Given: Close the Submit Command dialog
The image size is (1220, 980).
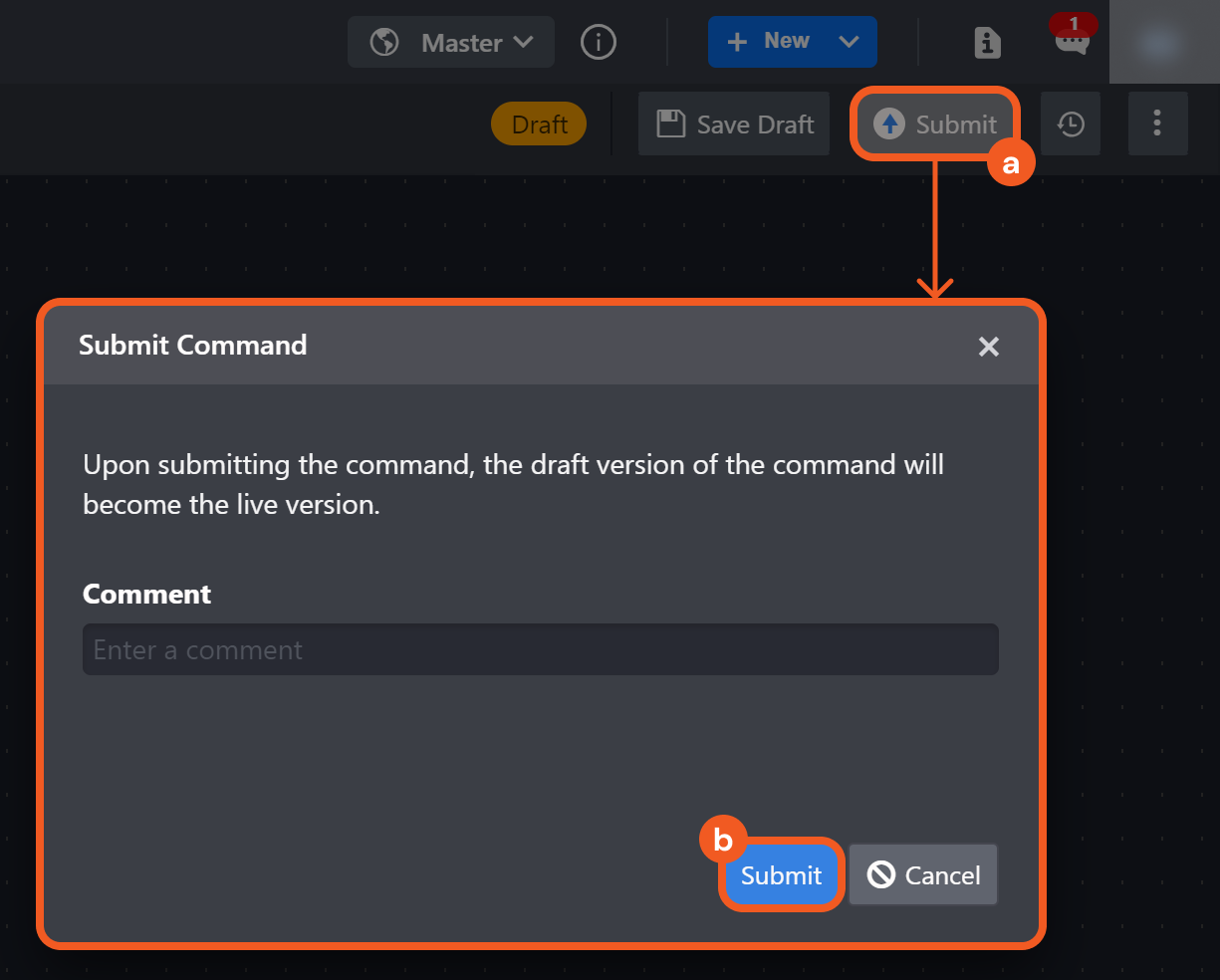Looking at the screenshot, I should (988, 347).
